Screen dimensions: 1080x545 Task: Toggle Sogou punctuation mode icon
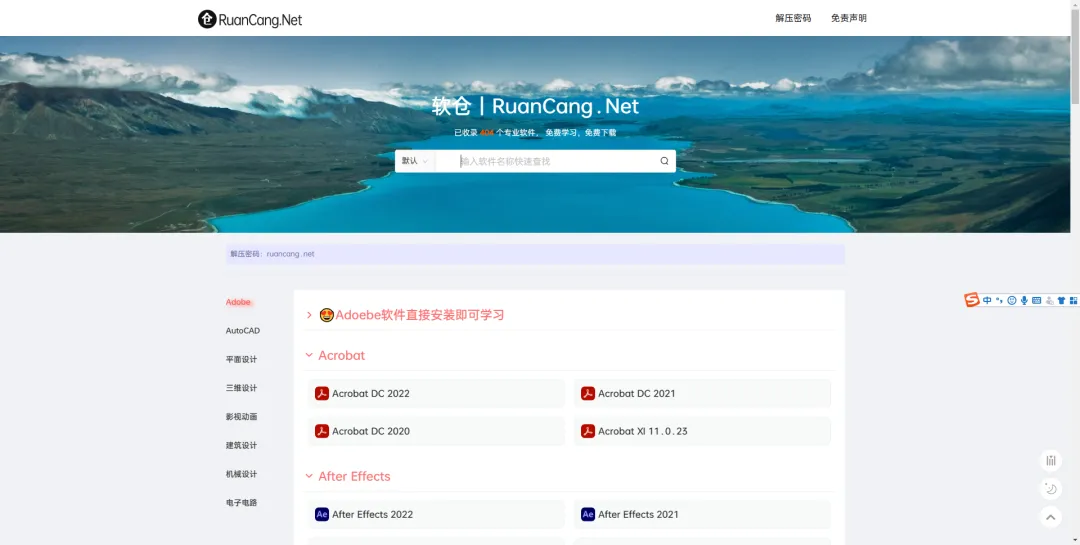[999, 300]
